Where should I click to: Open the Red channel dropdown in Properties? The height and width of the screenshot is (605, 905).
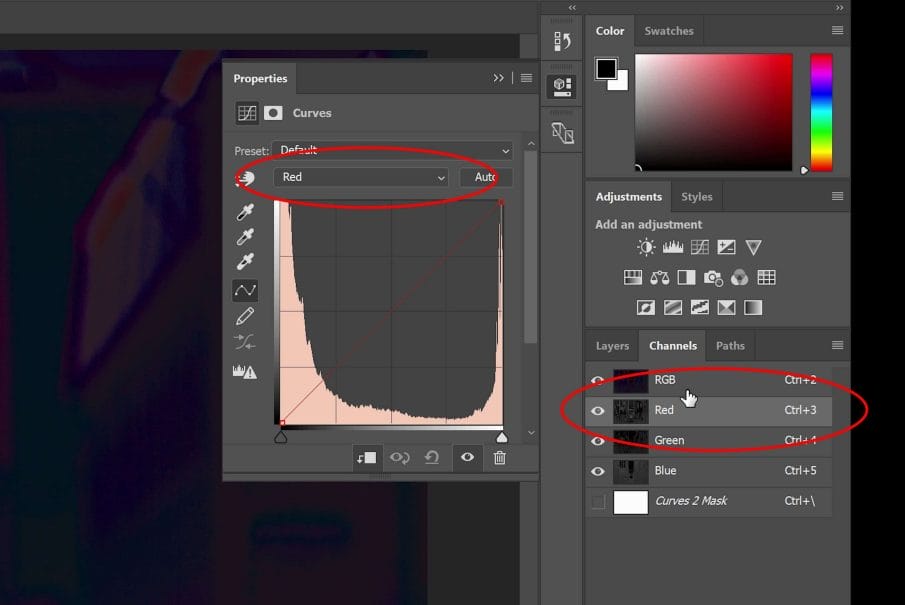(361, 177)
